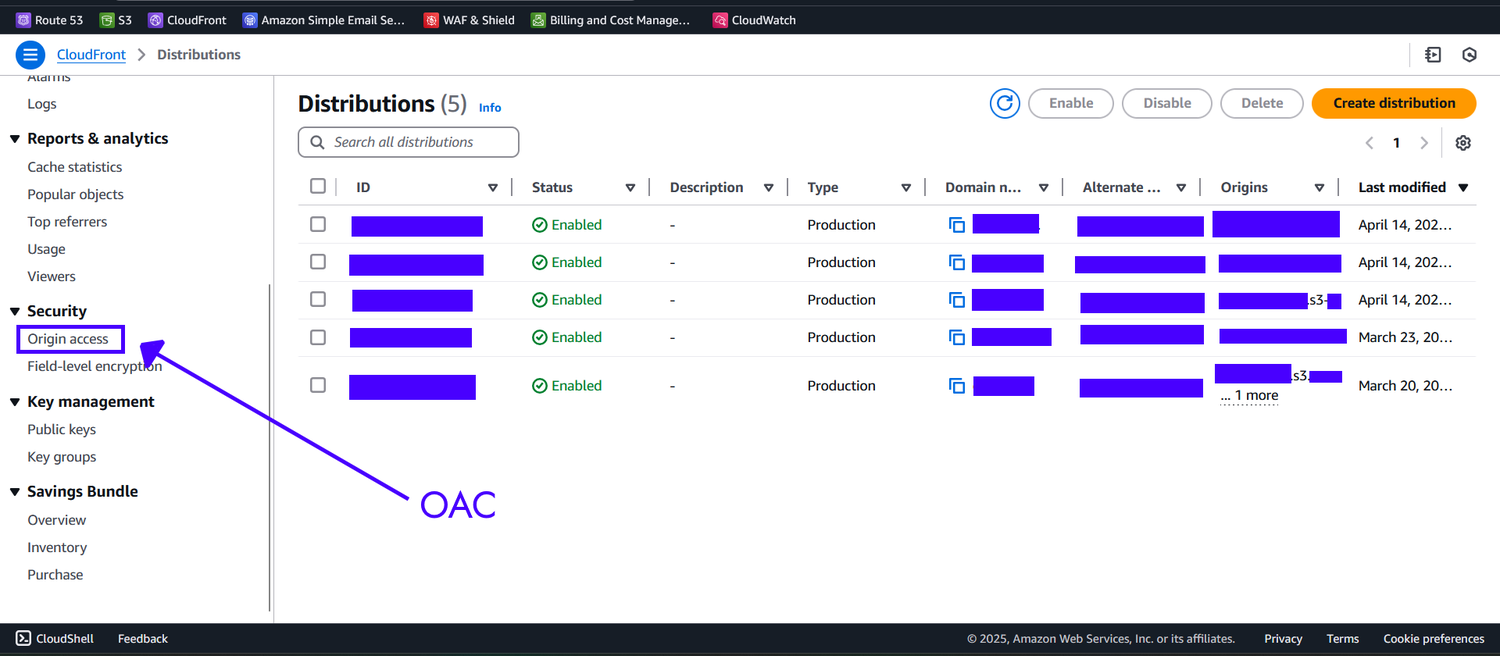1500x656 pixels.
Task: Sort by the Type column arrow
Action: [906, 188]
